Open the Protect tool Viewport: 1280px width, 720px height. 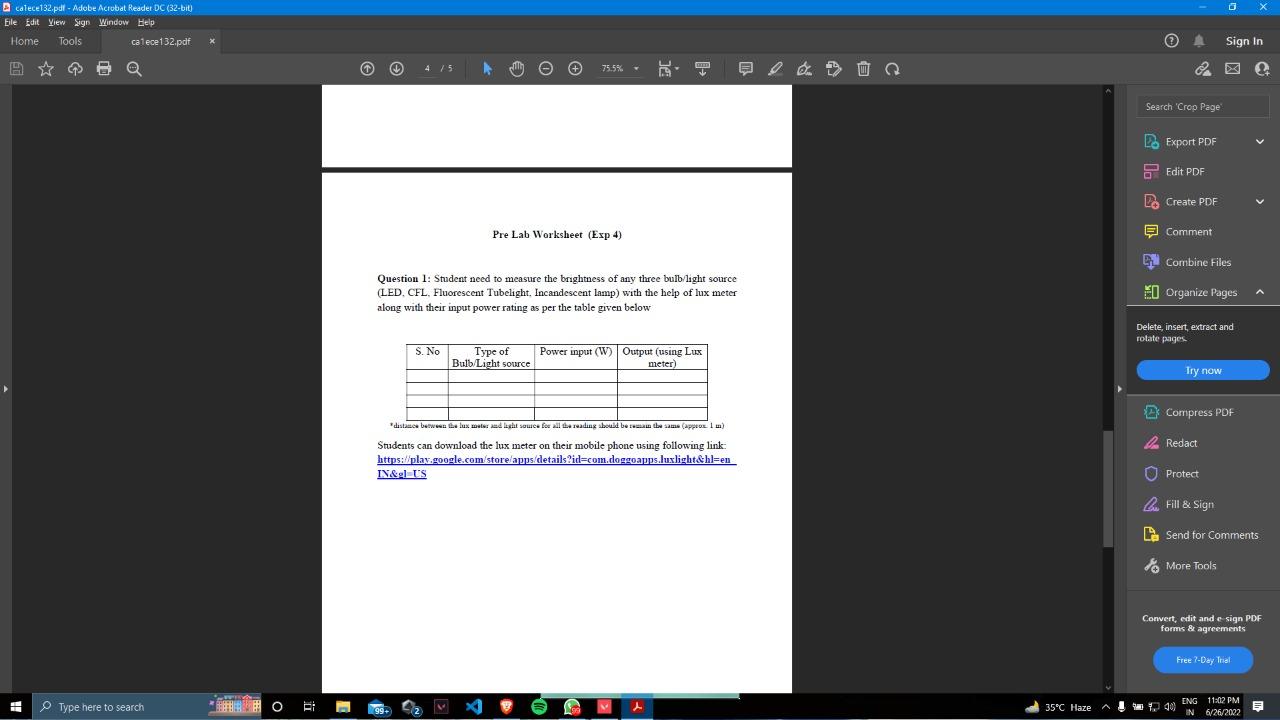tap(1181, 473)
